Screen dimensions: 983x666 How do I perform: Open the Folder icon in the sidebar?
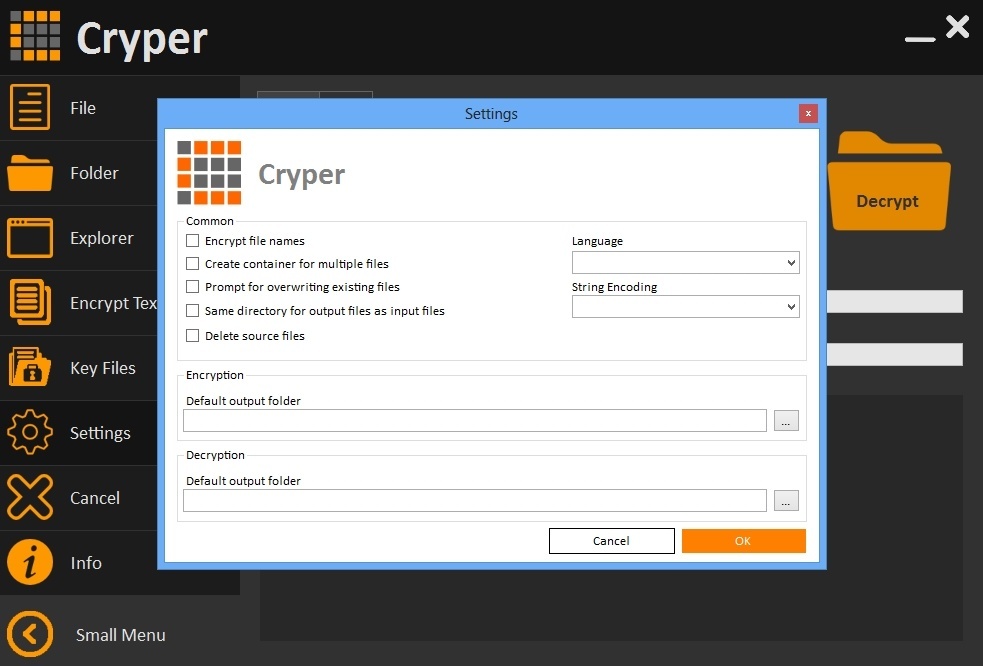pos(29,172)
